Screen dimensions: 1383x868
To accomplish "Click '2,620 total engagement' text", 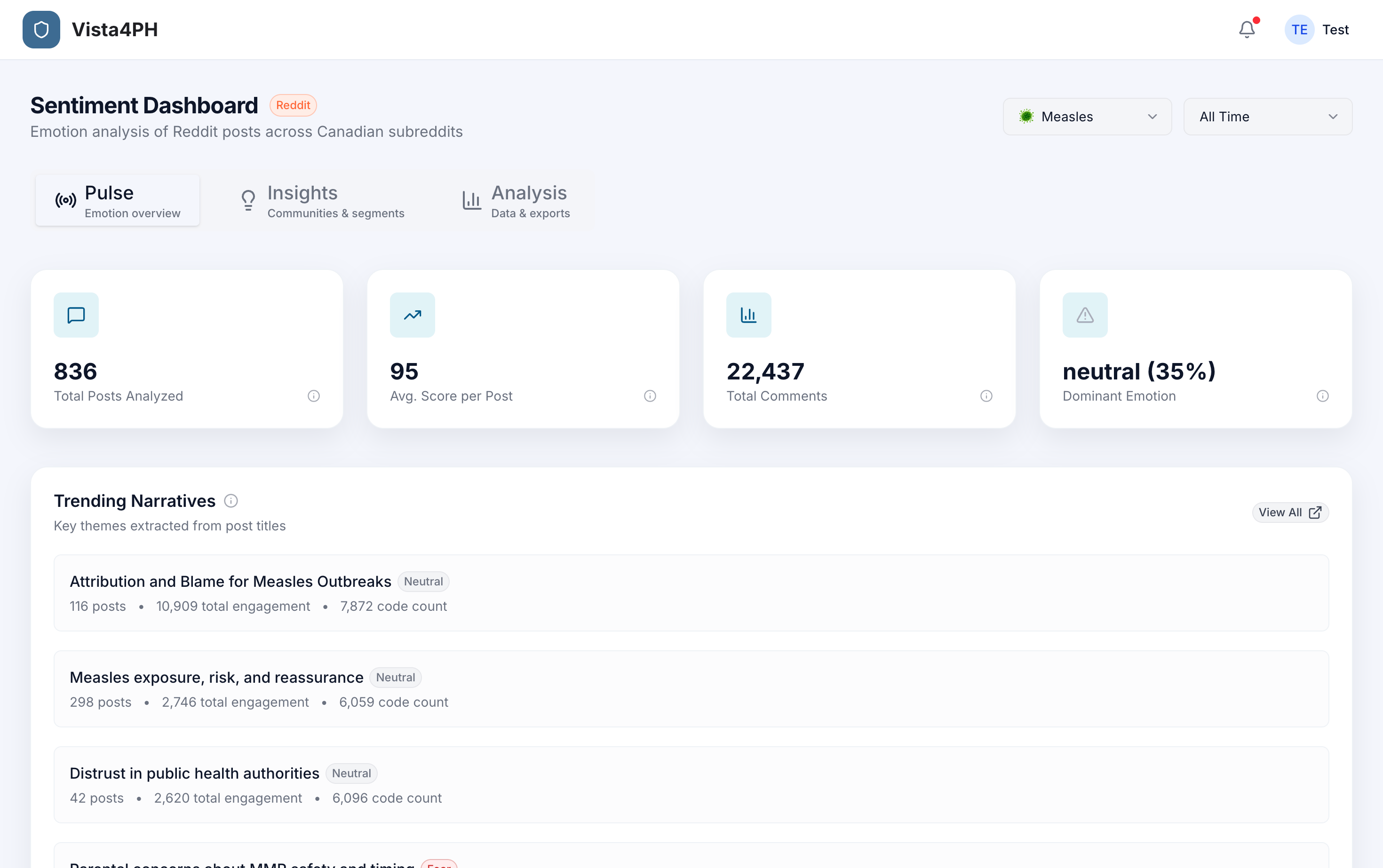I will coord(228,798).
